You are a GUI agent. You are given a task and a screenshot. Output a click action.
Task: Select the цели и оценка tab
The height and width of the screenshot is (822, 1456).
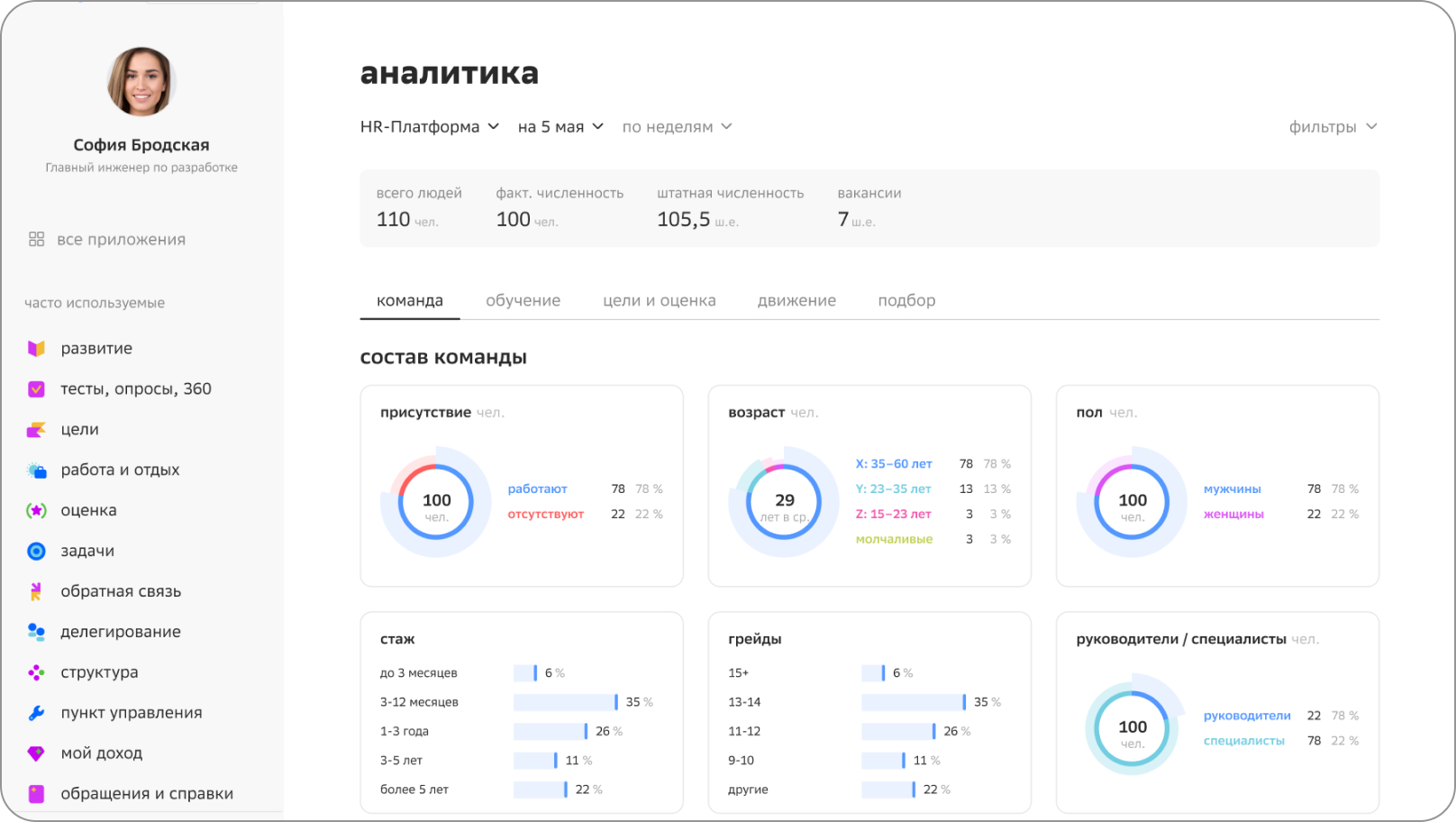[x=659, y=301]
